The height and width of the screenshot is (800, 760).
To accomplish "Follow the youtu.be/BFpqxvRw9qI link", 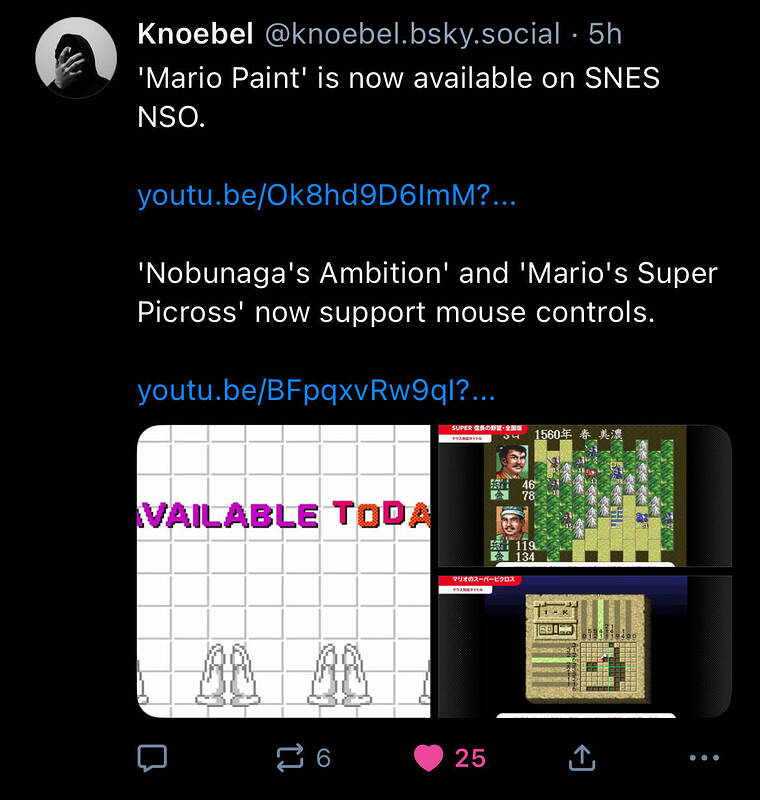I will [316, 390].
